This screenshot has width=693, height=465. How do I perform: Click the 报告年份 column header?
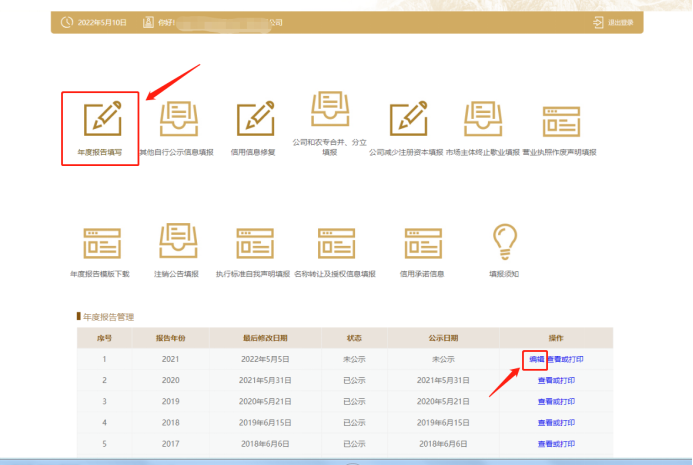click(171, 338)
